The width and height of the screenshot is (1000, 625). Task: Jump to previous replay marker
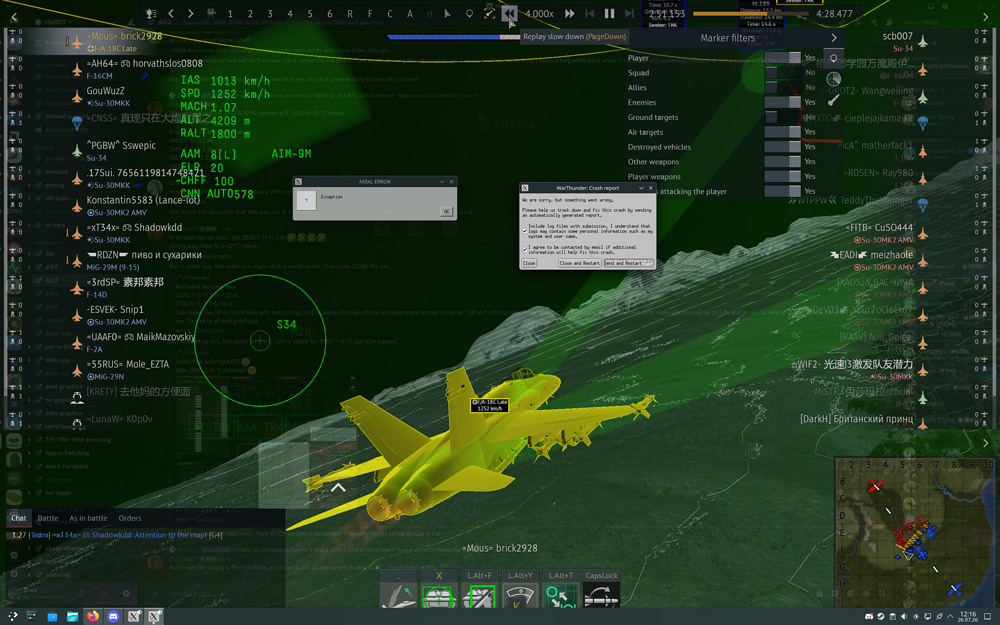[589, 13]
